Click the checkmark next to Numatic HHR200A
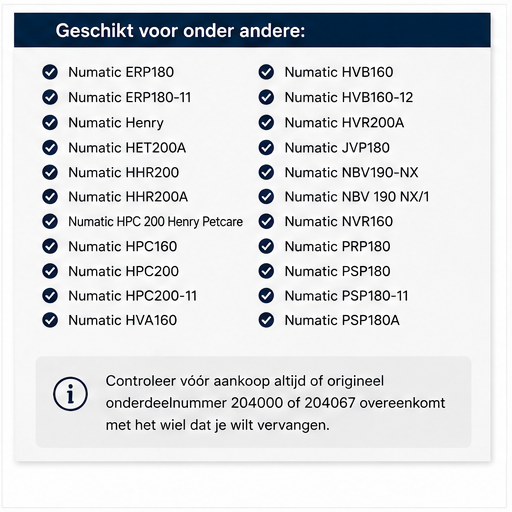512x512 pixels. 50,197
